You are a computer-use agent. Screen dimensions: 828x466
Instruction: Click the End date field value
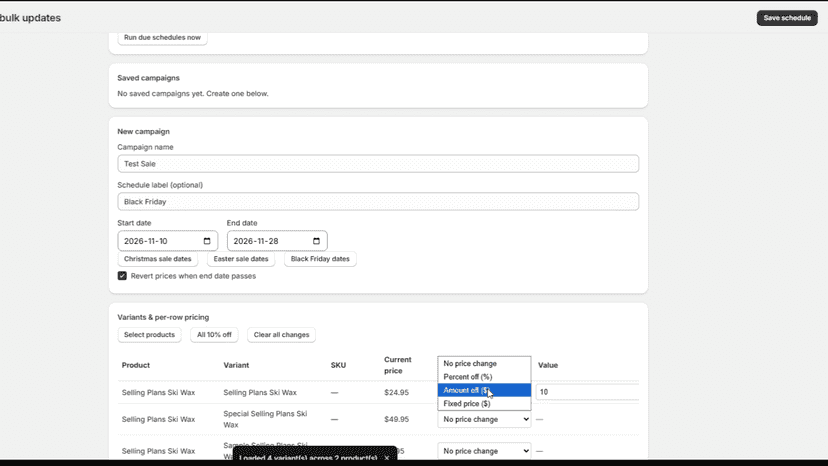[x=256, y=241]
